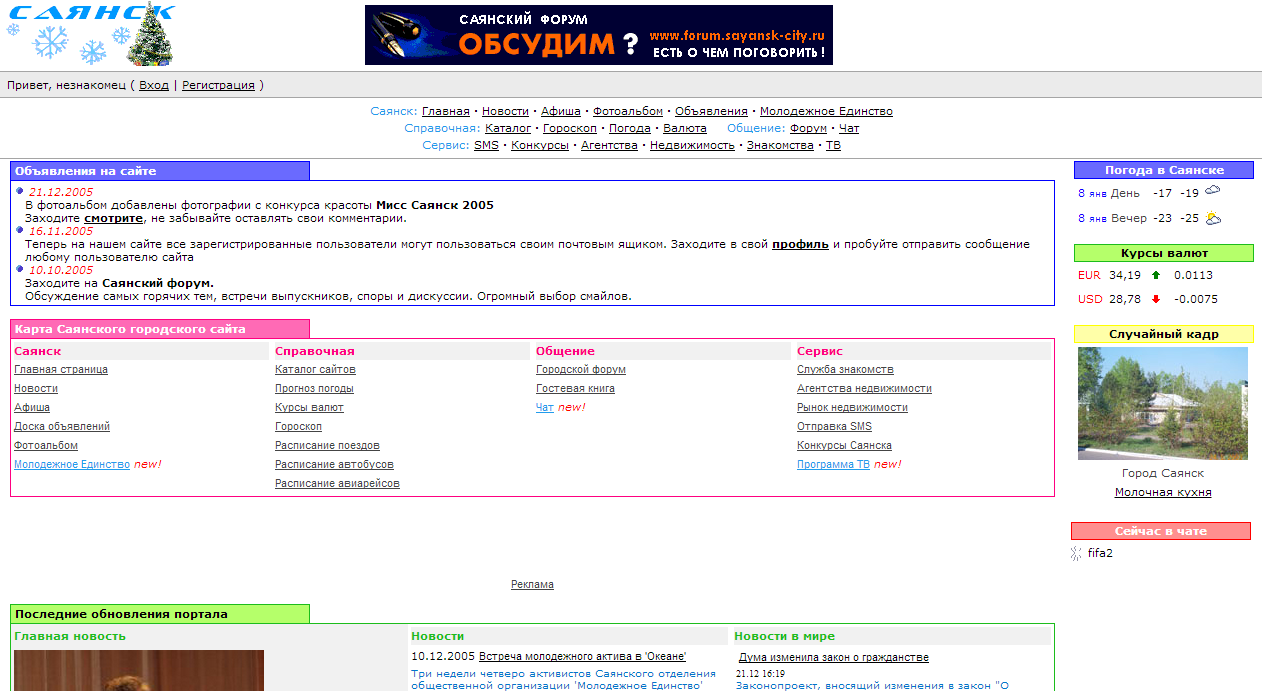
Task: Click the cloudy weather icon for День
Action: click(x=1213, y=191)
